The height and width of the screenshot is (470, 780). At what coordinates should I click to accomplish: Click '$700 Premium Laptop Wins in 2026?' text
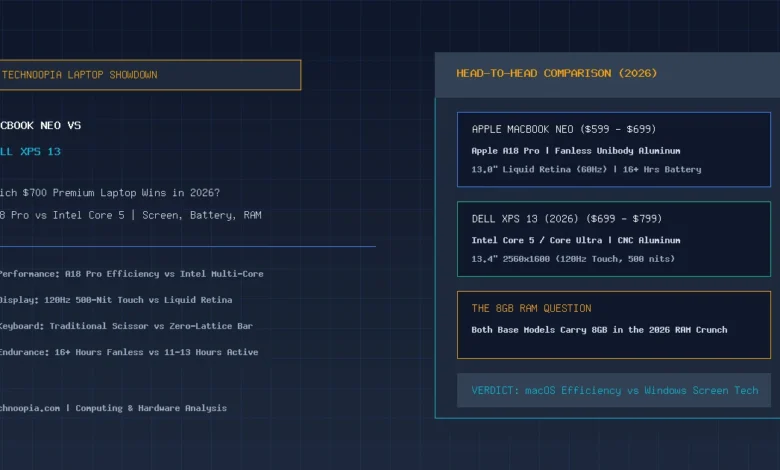[121, 192]
